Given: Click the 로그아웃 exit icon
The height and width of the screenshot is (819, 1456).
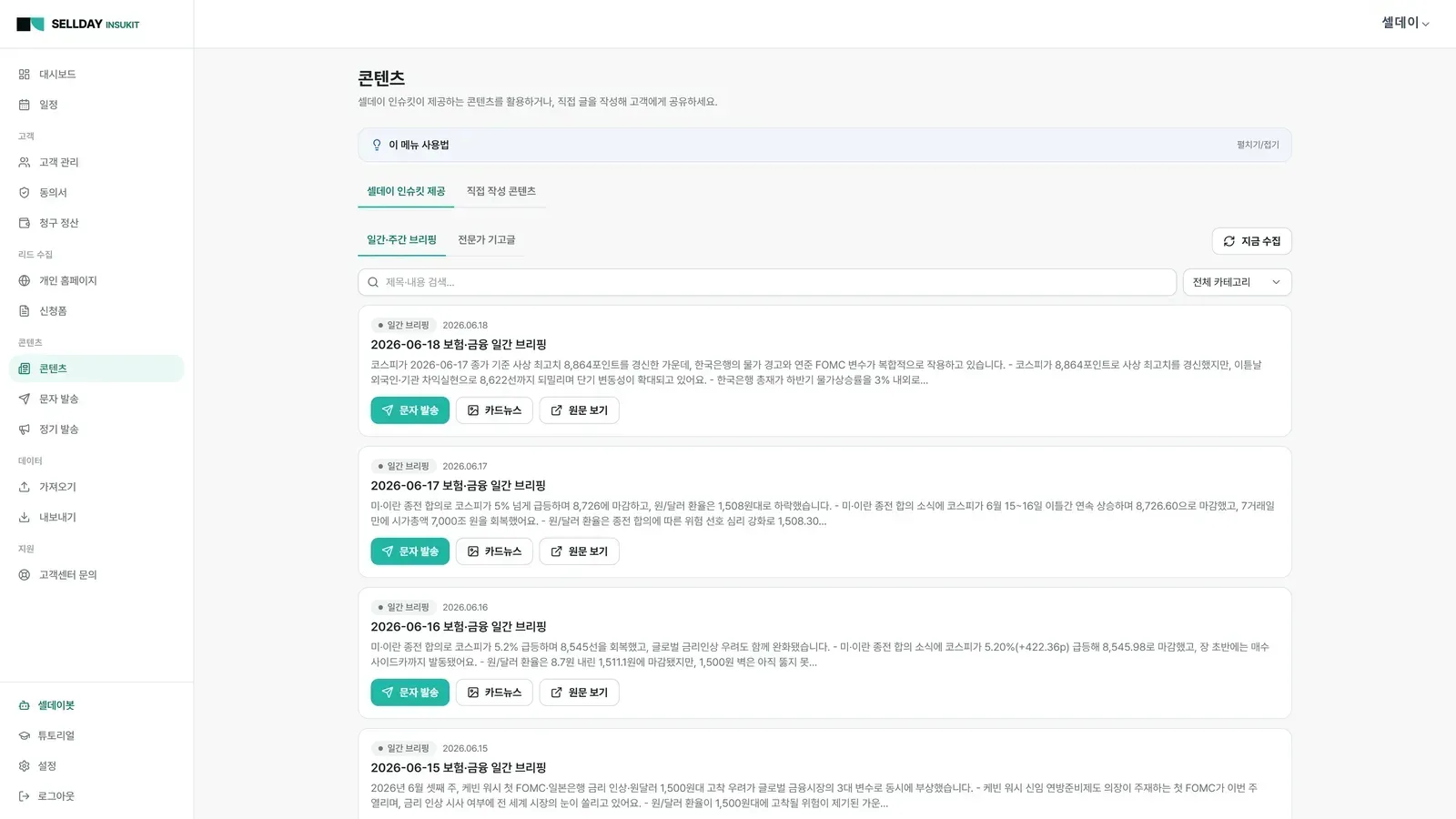Looking at the screenshot, I should coord(25,796).
